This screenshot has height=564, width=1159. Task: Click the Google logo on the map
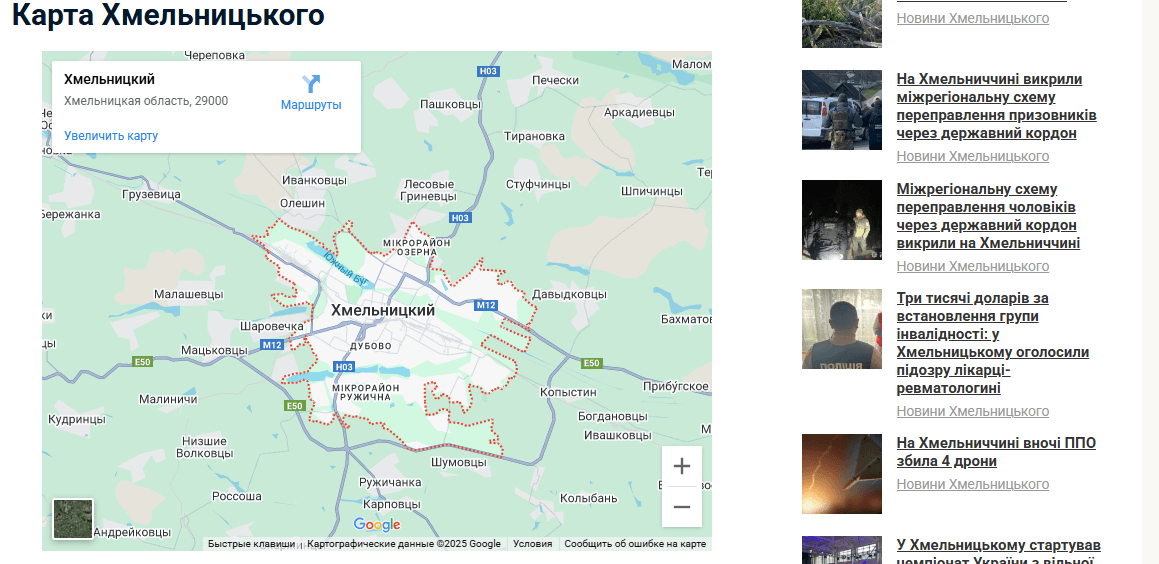pos(377,525)
